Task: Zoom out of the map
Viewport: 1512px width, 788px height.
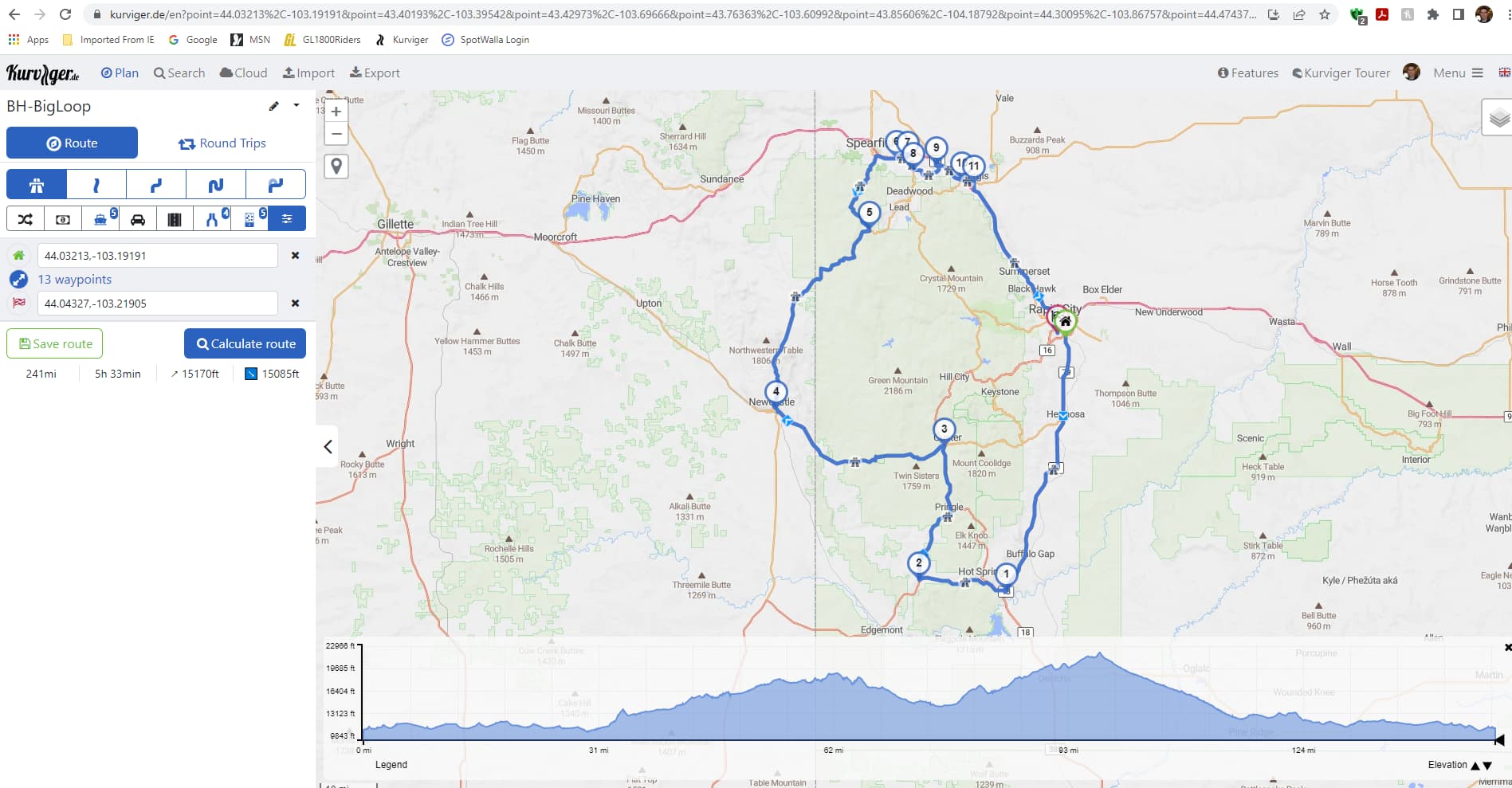Action: point(336,134)
